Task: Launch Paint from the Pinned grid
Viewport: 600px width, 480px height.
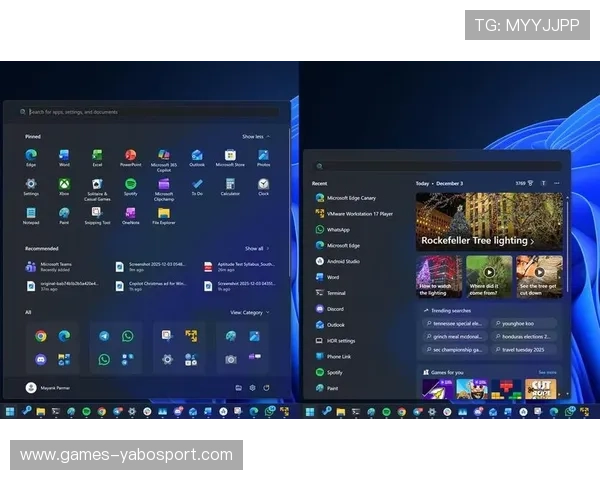Action: click(x=64, y=216)
